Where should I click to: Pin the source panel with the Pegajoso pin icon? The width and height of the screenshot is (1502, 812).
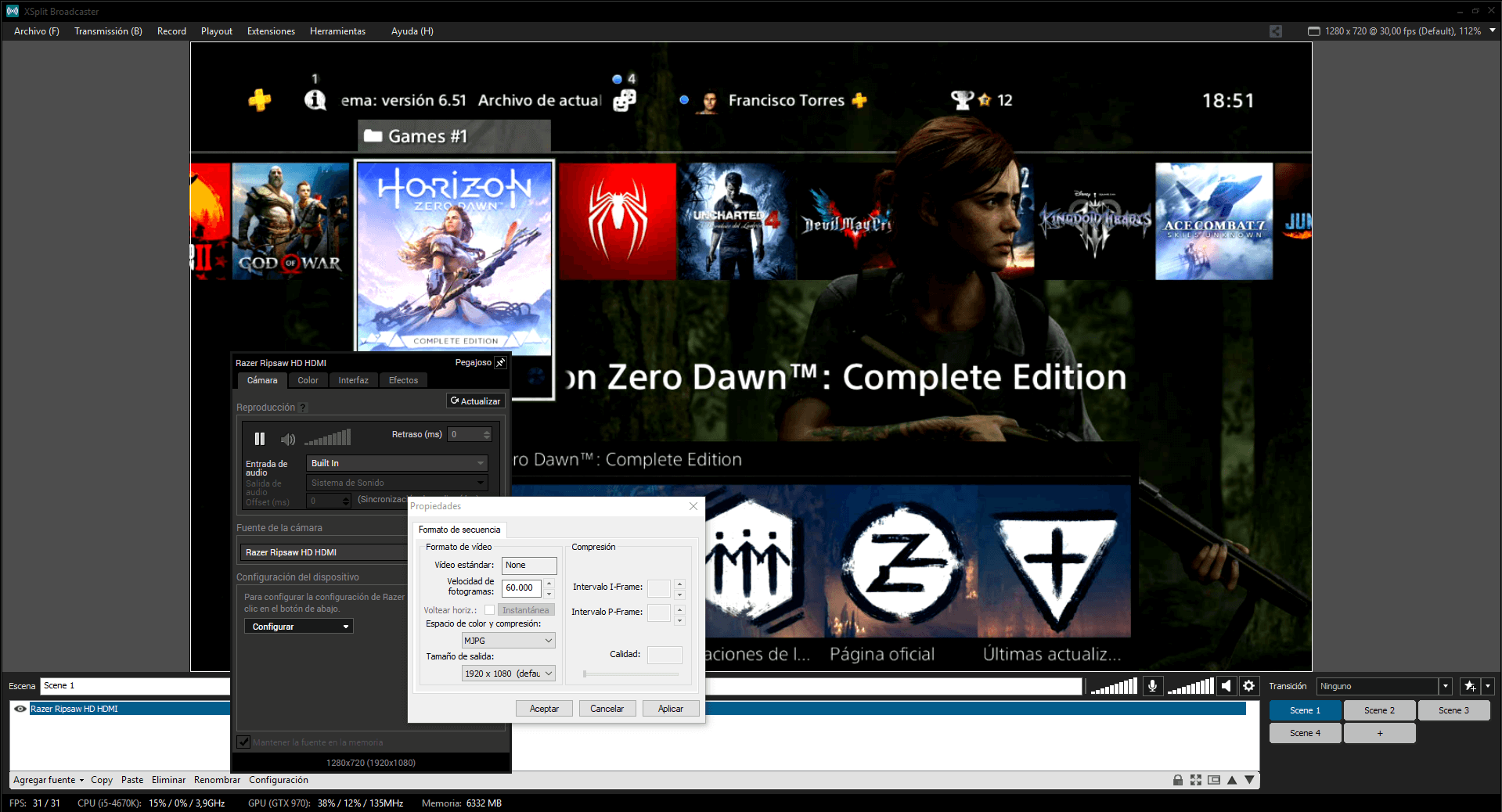(x=501, y=363)
